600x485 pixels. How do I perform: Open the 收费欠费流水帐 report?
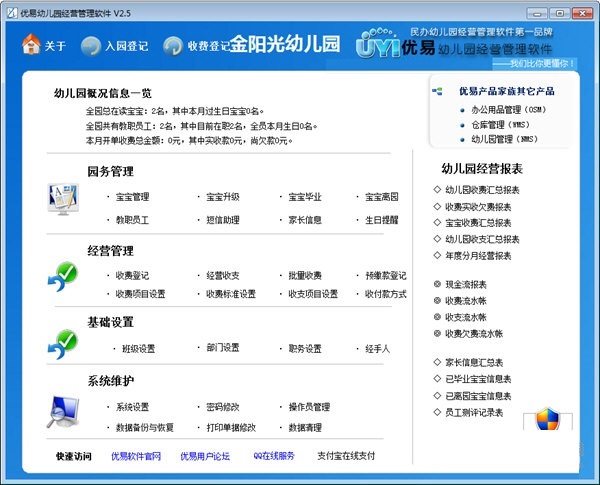[x=474, y=334]
